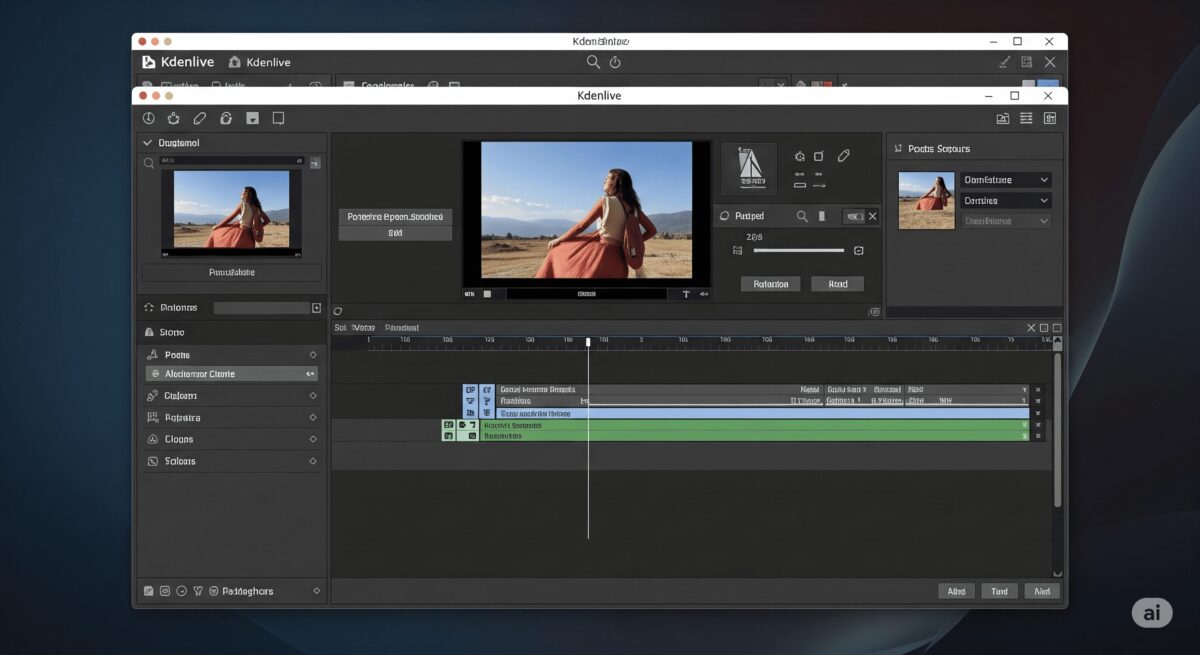Screen dimensions: 1200x655
Task: Click the Roiantoa button under the slider
Action: (x=771, y=284)
